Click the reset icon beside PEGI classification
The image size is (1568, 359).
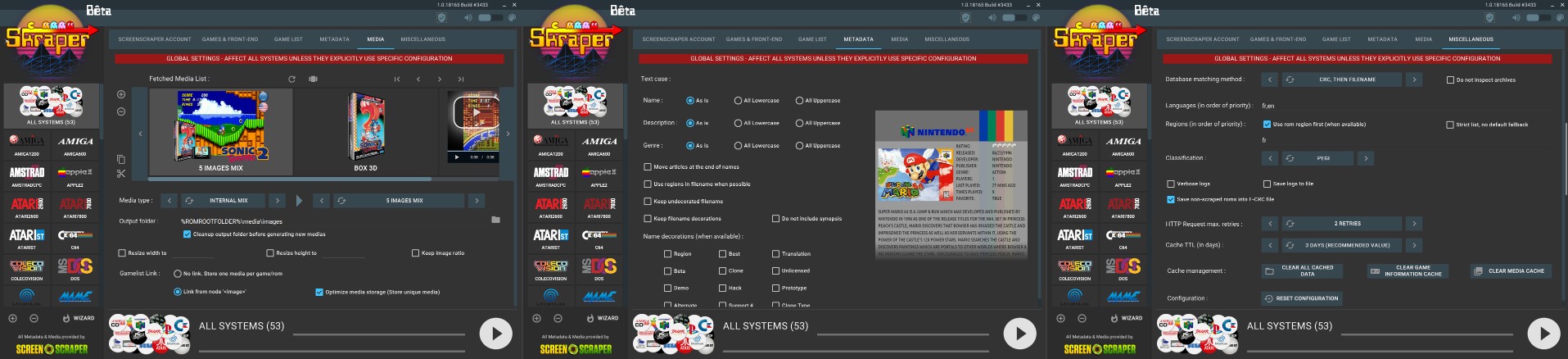(1290, 158)
